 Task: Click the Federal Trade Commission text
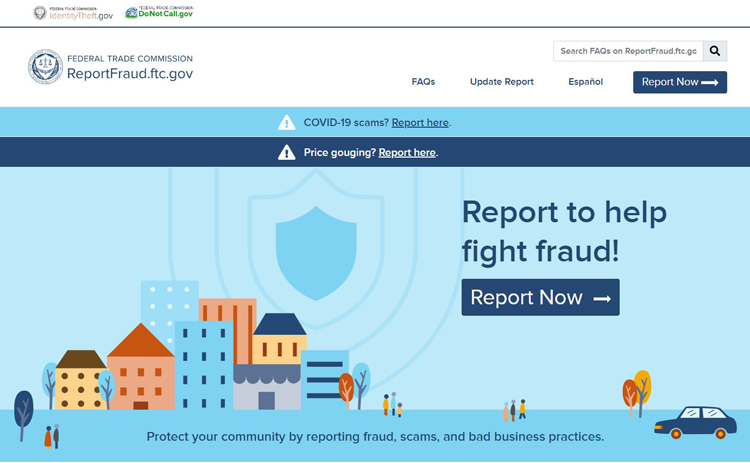130,58
